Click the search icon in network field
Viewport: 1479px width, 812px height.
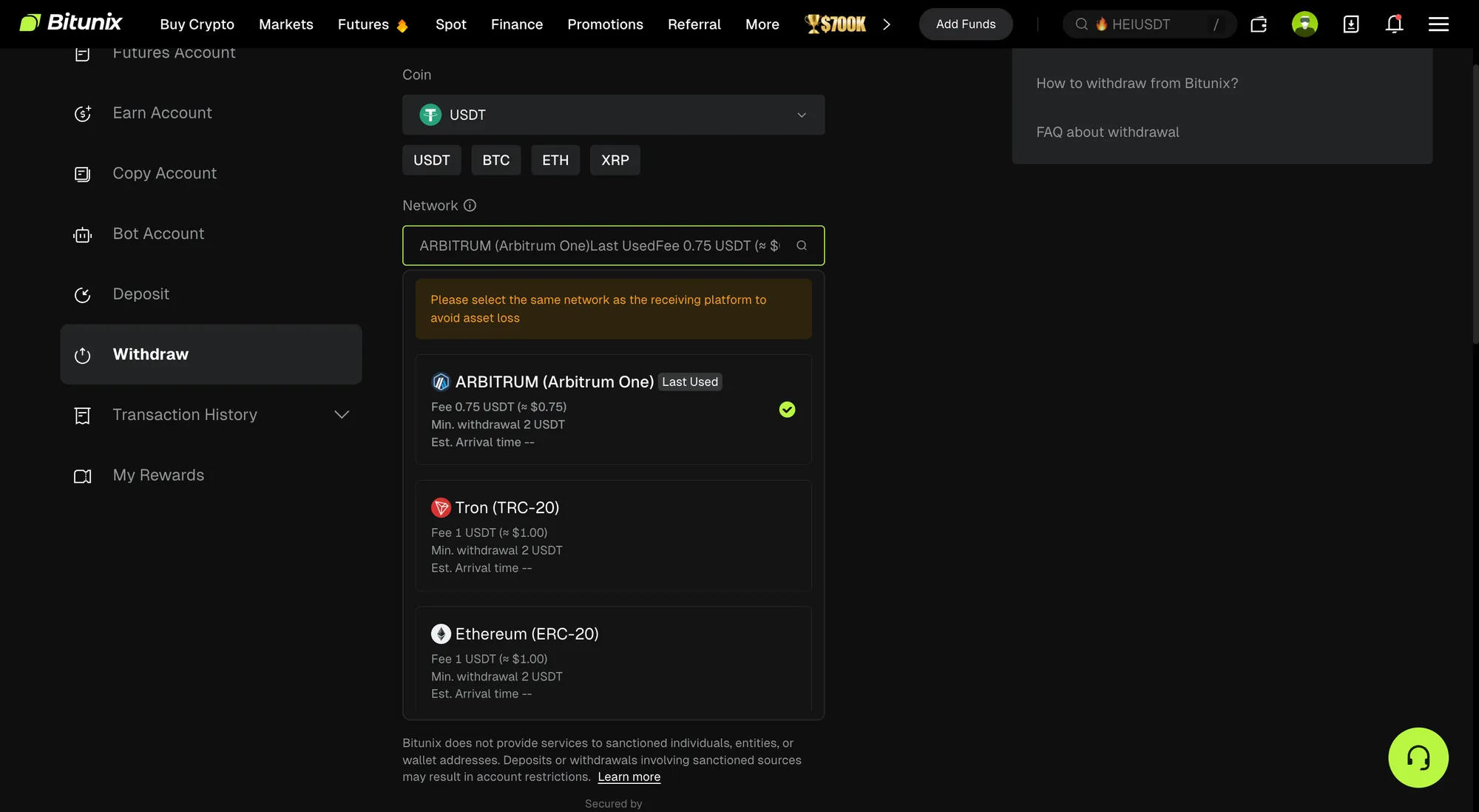802,246
